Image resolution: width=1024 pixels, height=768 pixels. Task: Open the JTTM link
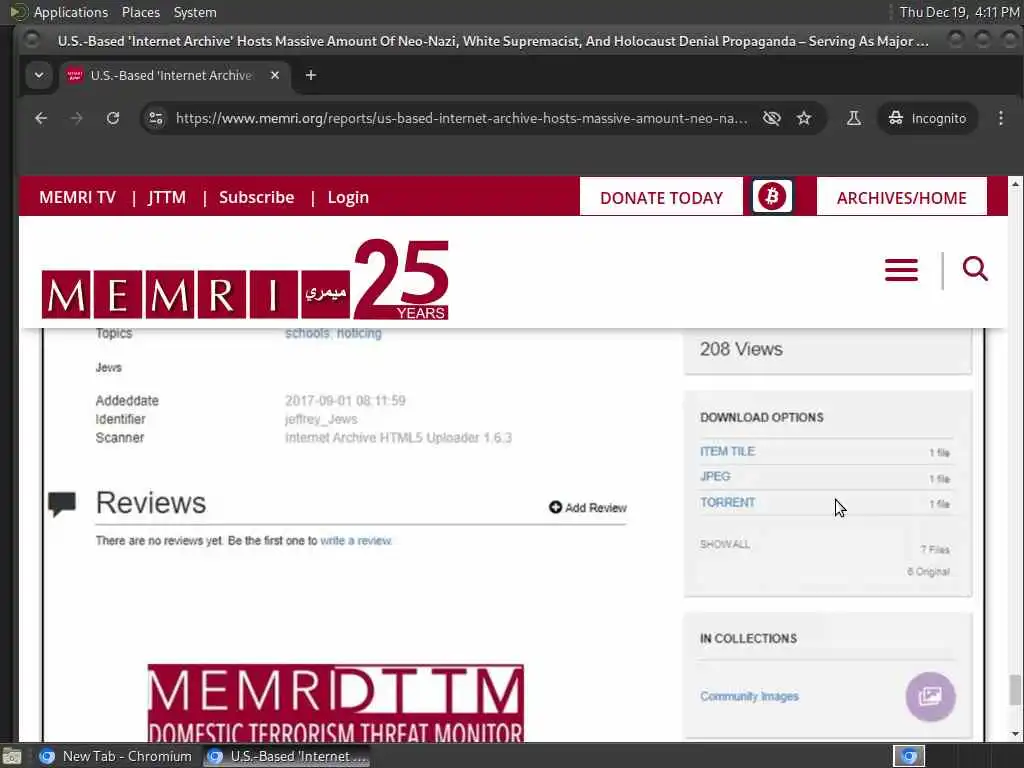coord(167,197)
